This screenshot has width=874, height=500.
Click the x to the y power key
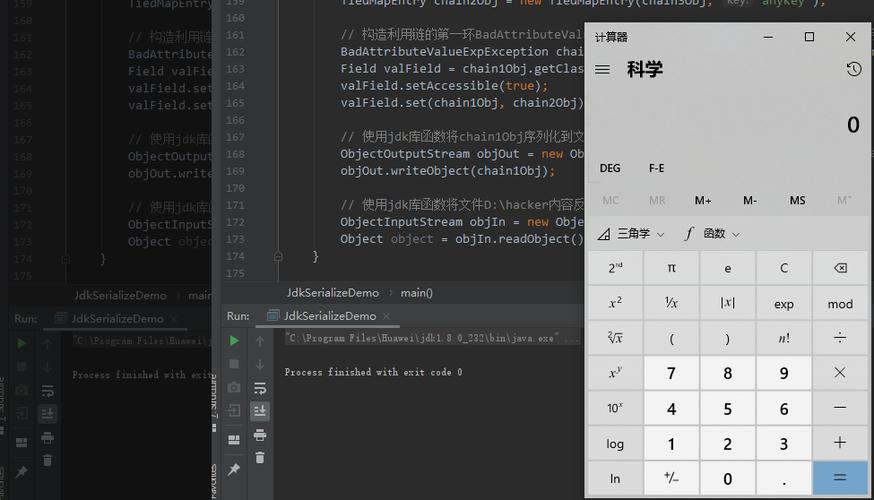(615, 373)
